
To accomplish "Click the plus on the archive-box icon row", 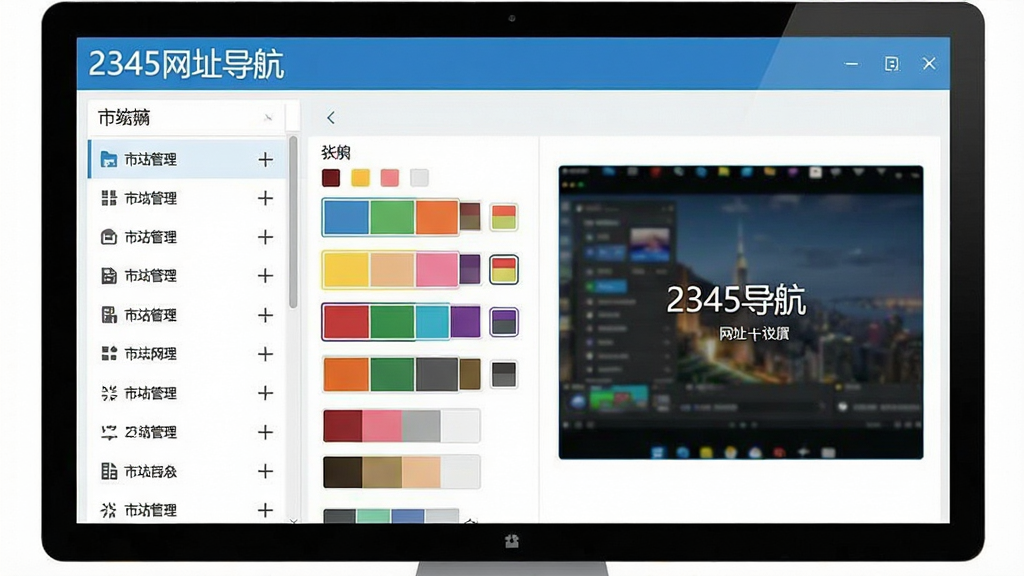I will pyautogui.click(x=265, y=237).
